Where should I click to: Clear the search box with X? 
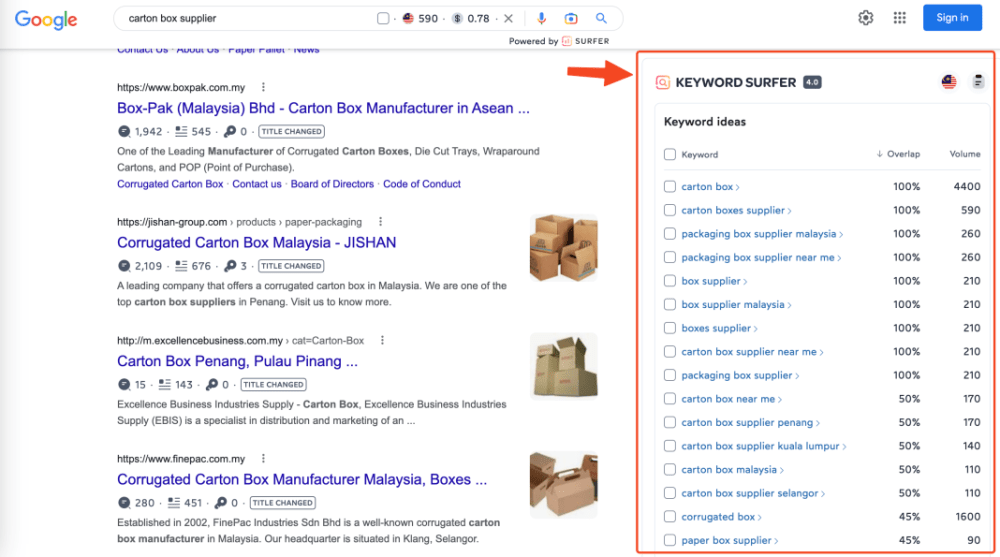[x=508, y=19]
